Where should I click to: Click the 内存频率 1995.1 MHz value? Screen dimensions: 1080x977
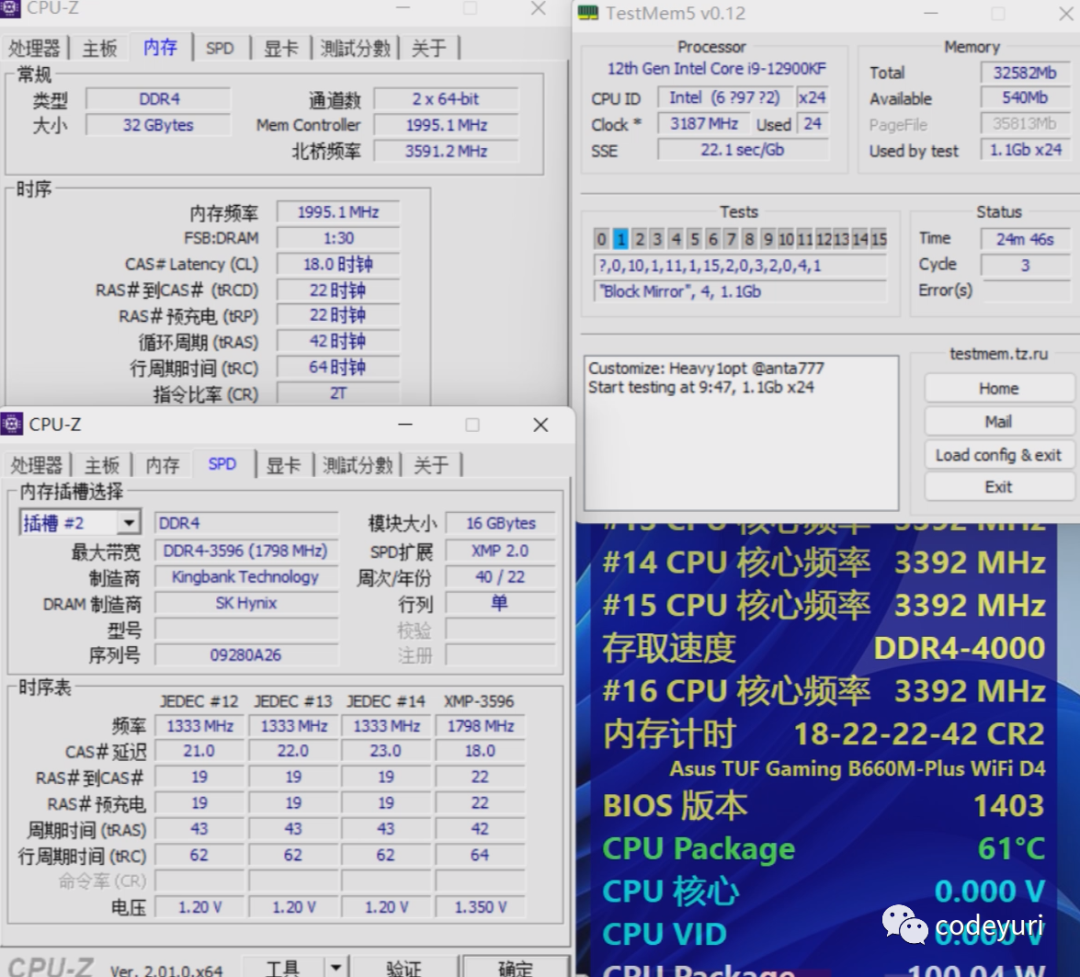(x=338, y=212)
